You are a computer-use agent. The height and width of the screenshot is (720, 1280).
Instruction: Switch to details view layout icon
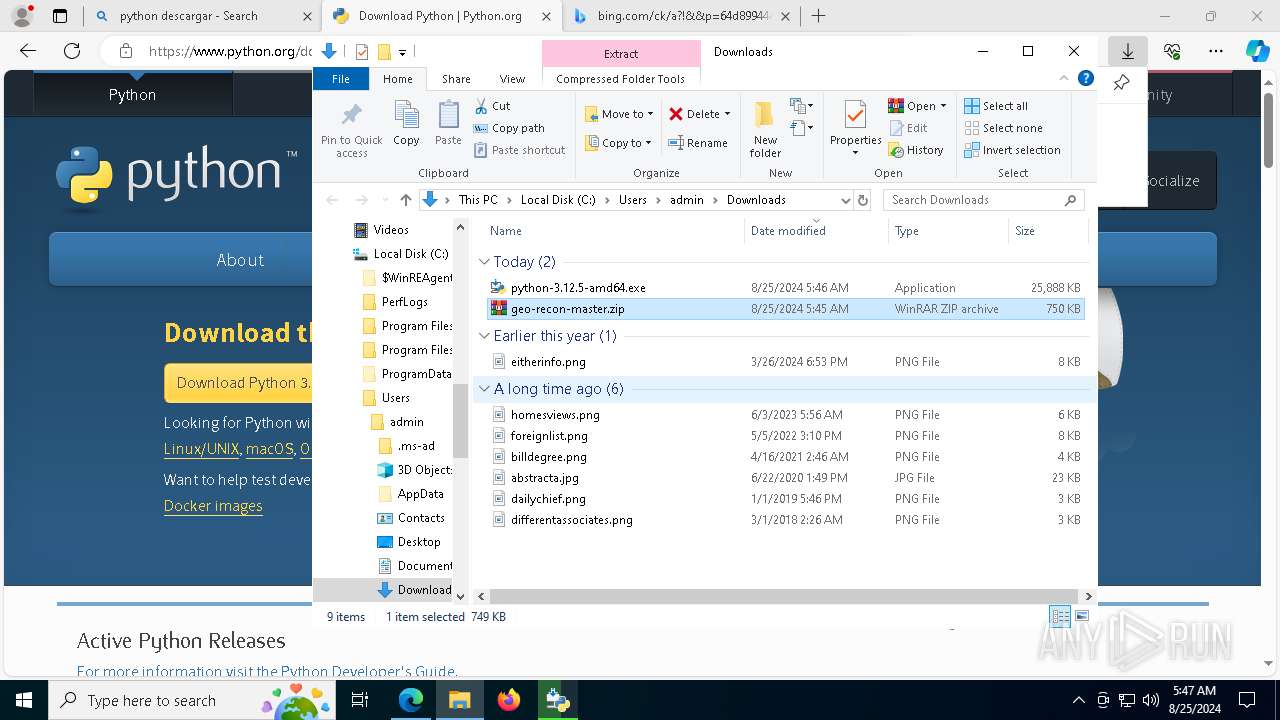[1060, 617]
